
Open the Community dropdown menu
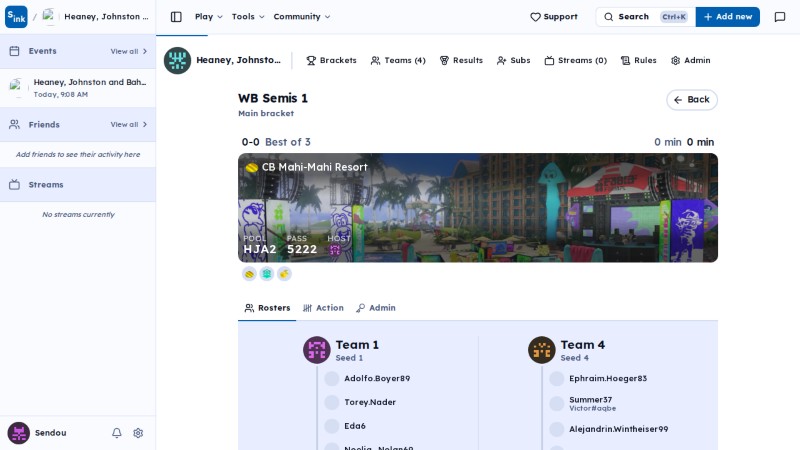point(302,17)
